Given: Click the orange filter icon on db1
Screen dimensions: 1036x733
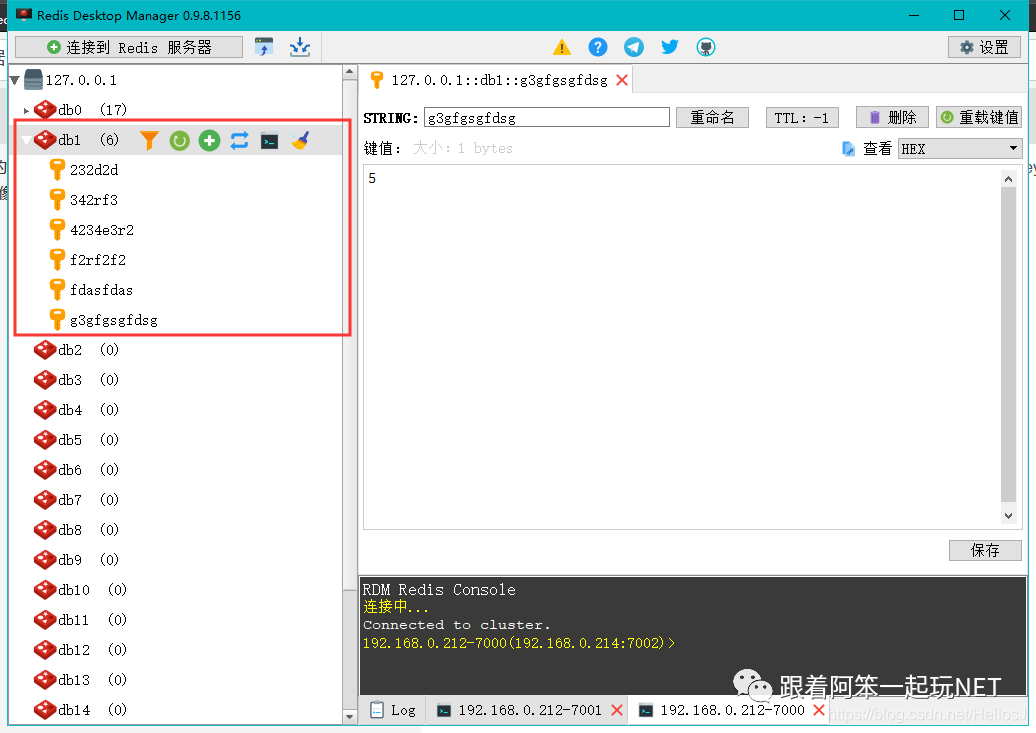Looking at the screenshot, I should (149, 140).
